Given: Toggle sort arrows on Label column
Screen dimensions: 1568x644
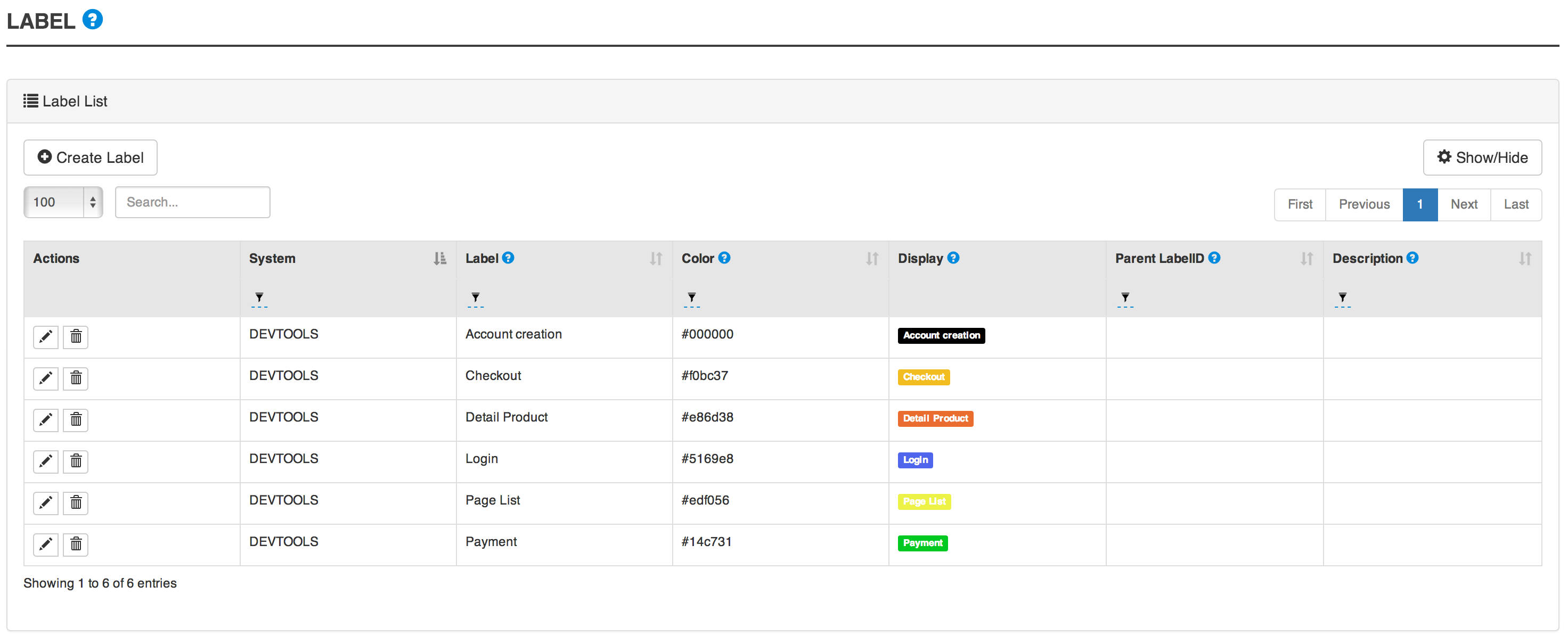Looking at the screenshot, I should click(x=656, y=259).
